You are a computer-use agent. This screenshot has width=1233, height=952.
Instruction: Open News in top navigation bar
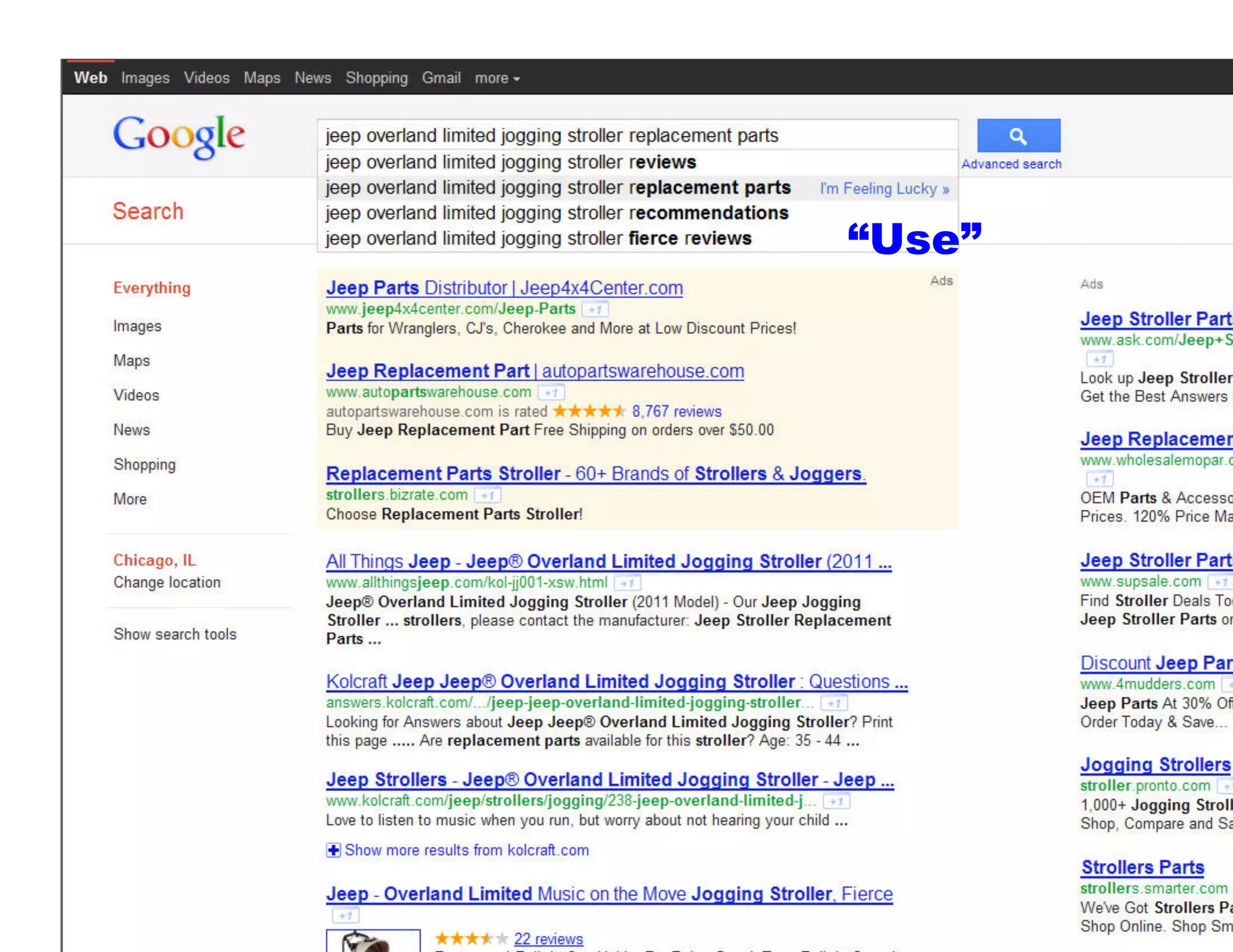point(312,78)
